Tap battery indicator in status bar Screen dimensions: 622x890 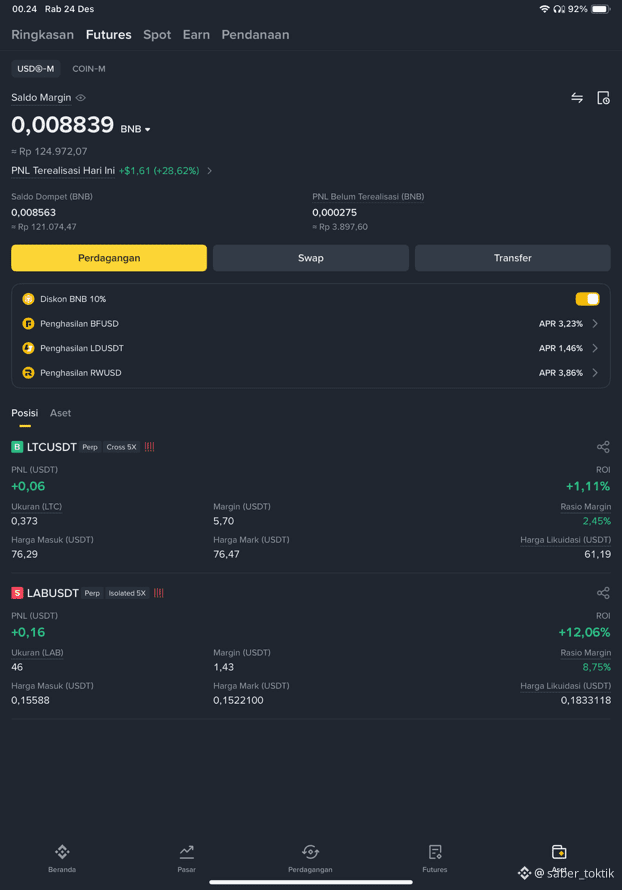(x=600, y=9)
